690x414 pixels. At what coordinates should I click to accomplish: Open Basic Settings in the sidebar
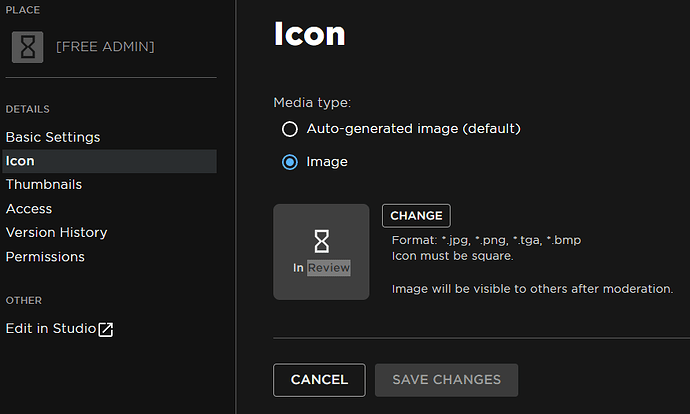(53, 137)
